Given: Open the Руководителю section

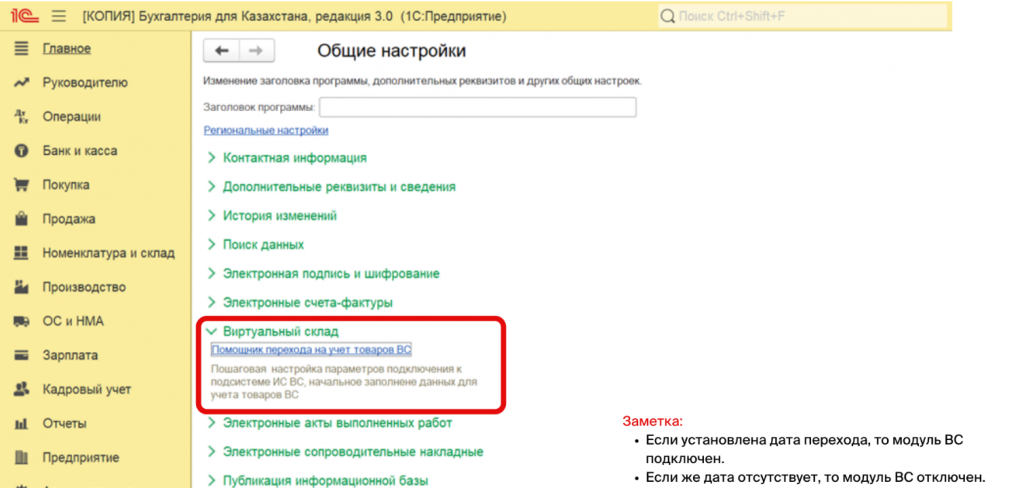Looking at the screenshot, I should (85, 83).
